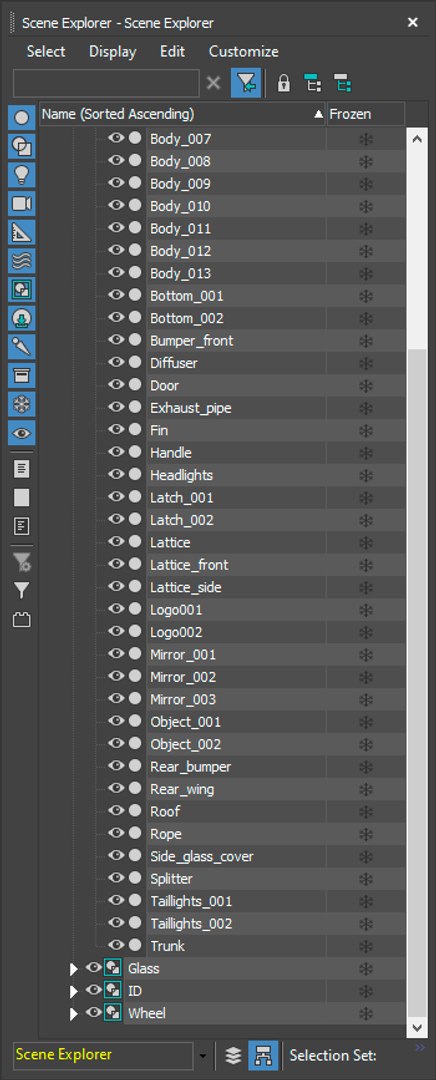Open the Customize menu
Image resolution: width=436 pixels, height=1080 pixels.
(x=244, y=52)
